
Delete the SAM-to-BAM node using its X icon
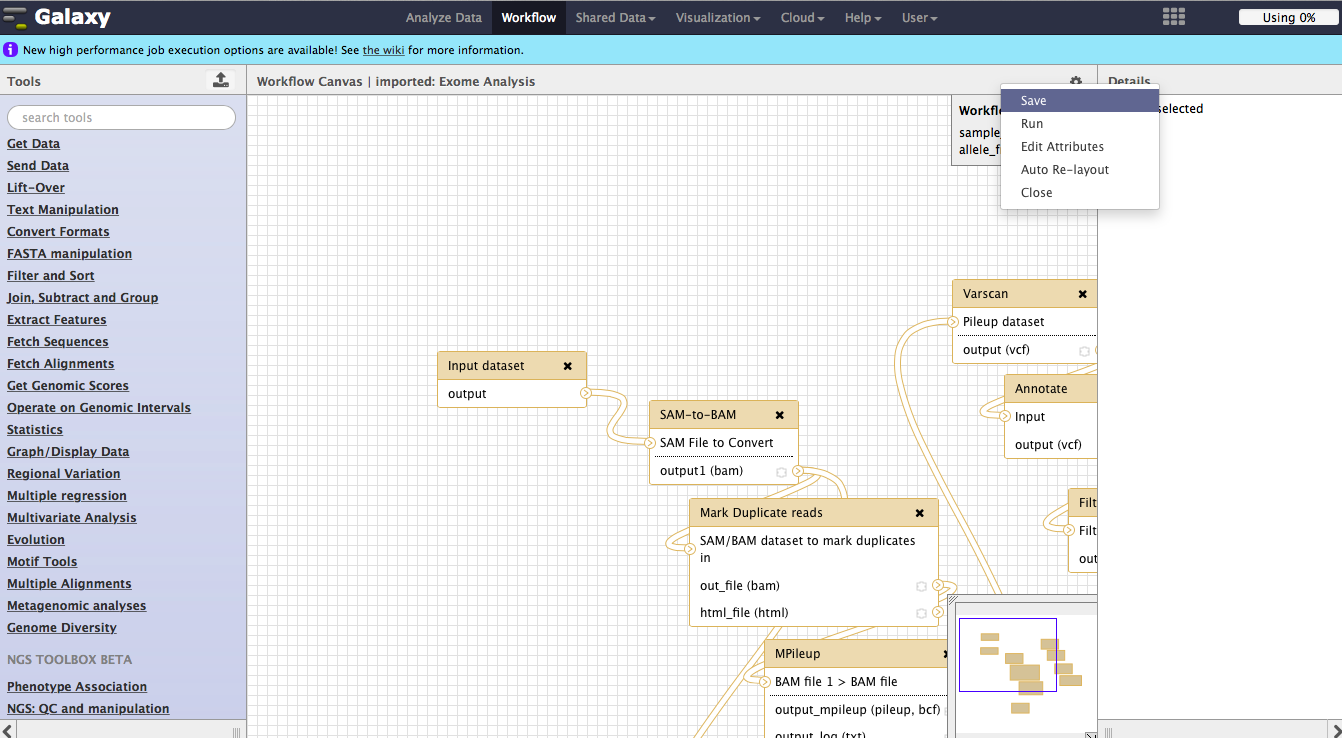(x=780, y=415)
